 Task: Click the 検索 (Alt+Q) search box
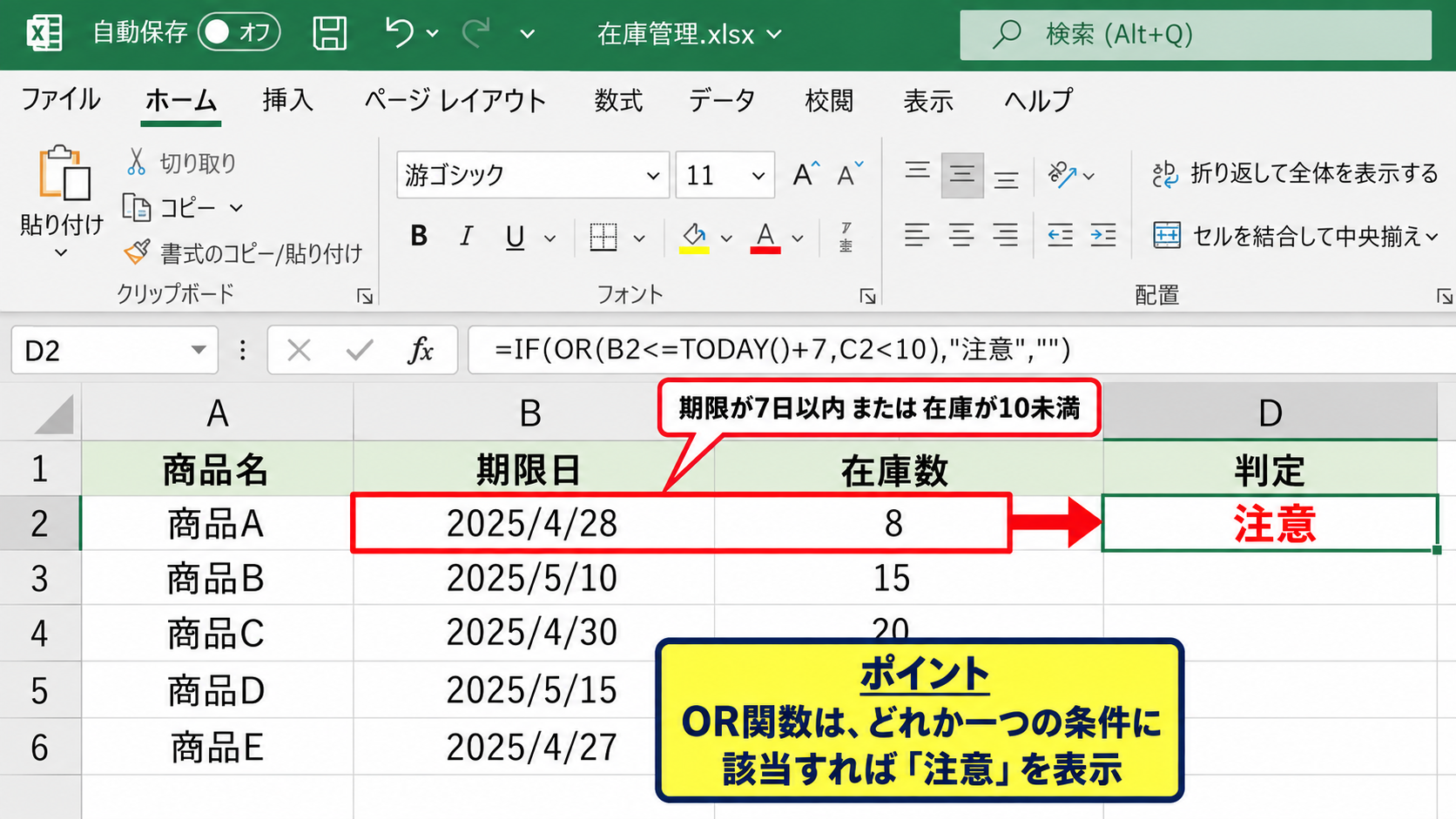[1196, 35]
